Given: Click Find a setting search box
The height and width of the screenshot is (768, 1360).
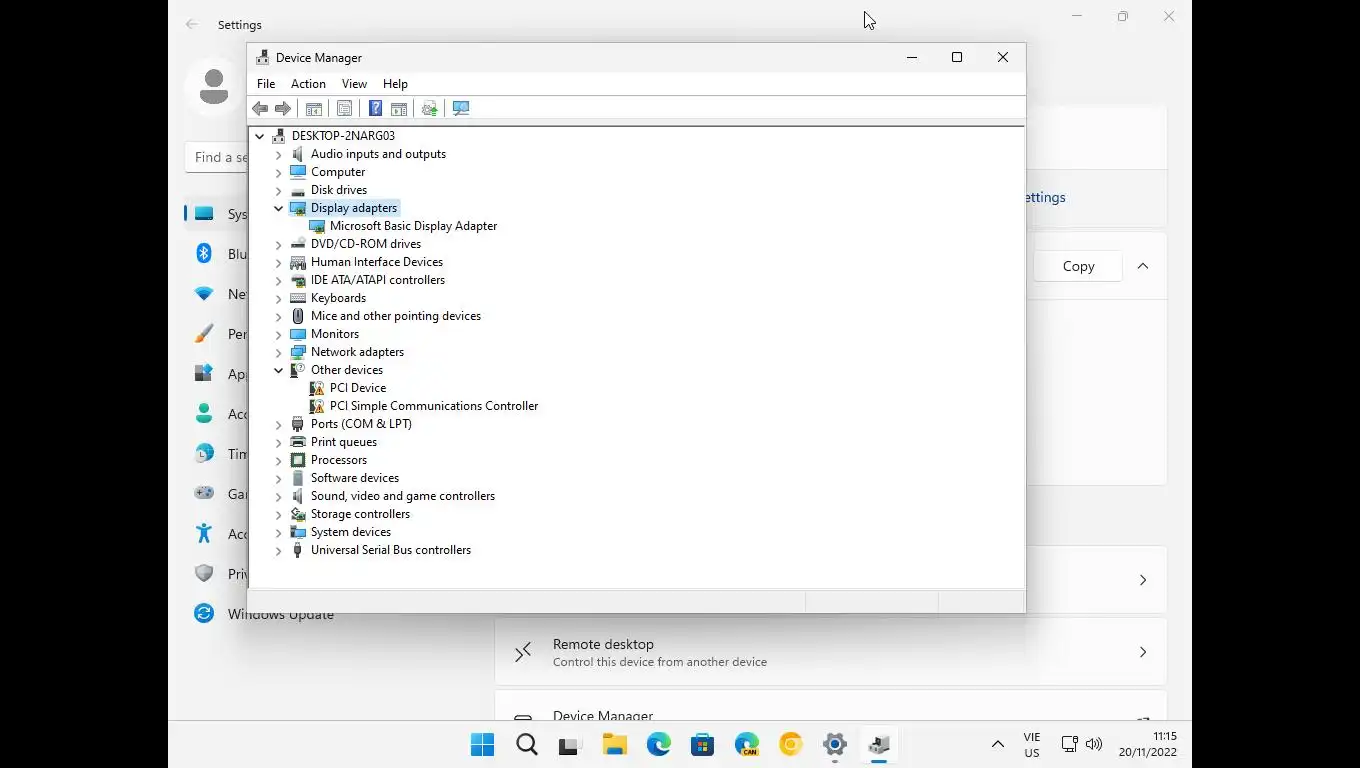Looking at the screenshot, I should [x=217, y=157].
